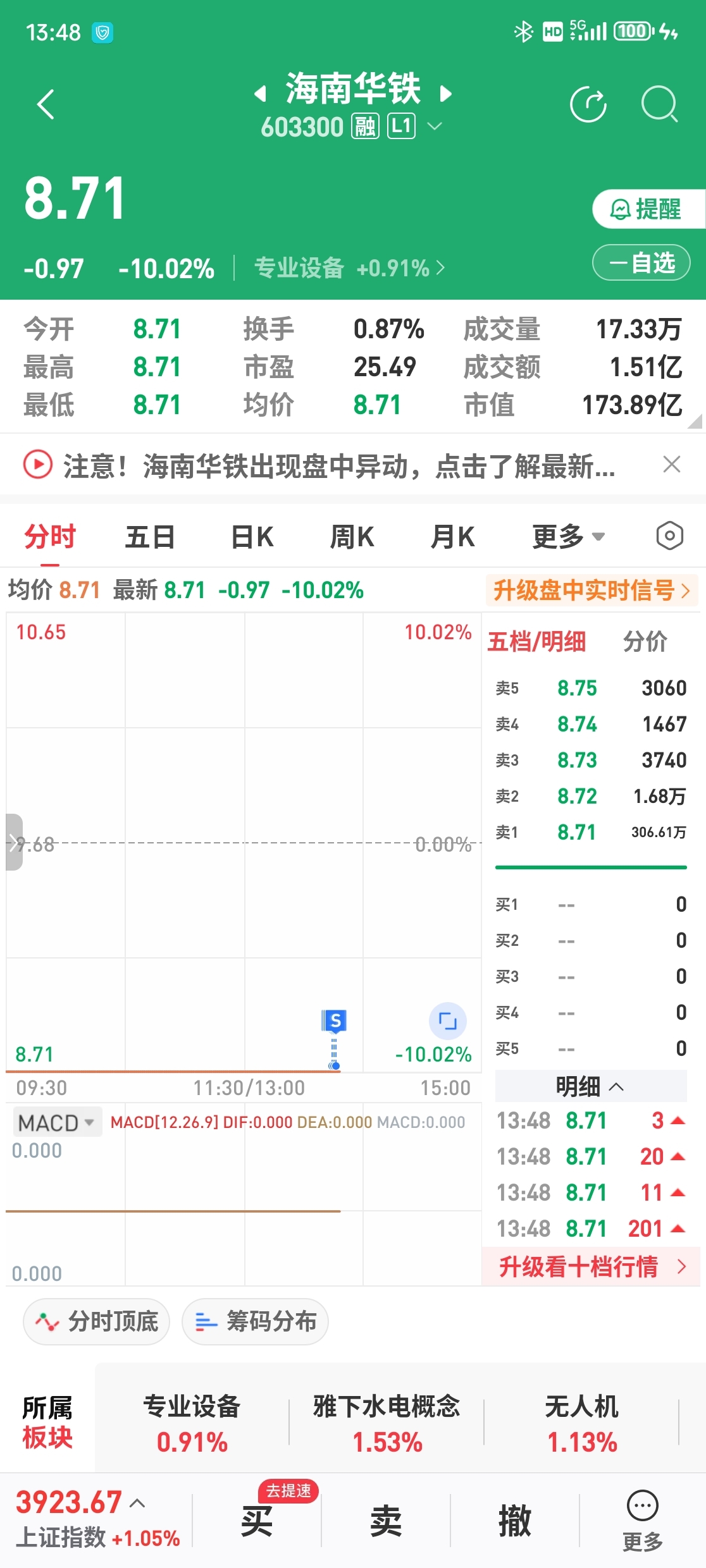Tap the 换手 0.87% value
706x1568 pixels.
point(388,329)
